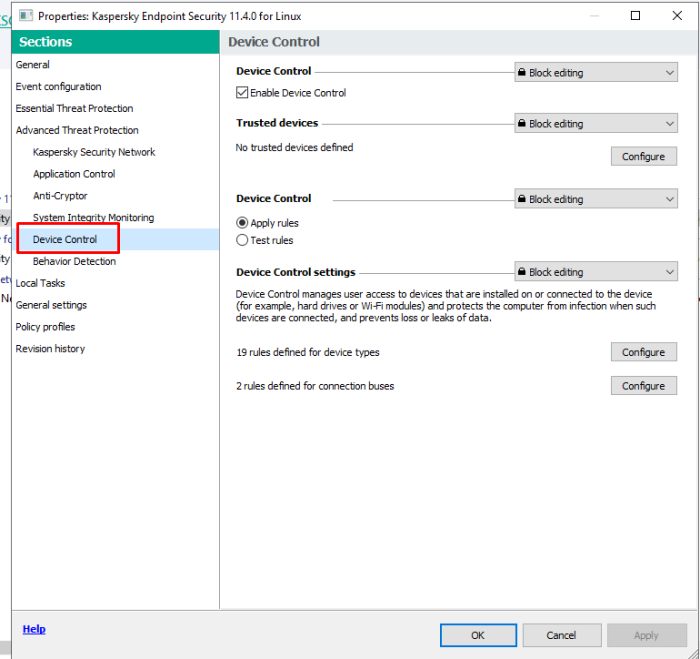700x659 pixels.
Task: Click 'No trusted devices defined' text
Action: tap(294, 147)
